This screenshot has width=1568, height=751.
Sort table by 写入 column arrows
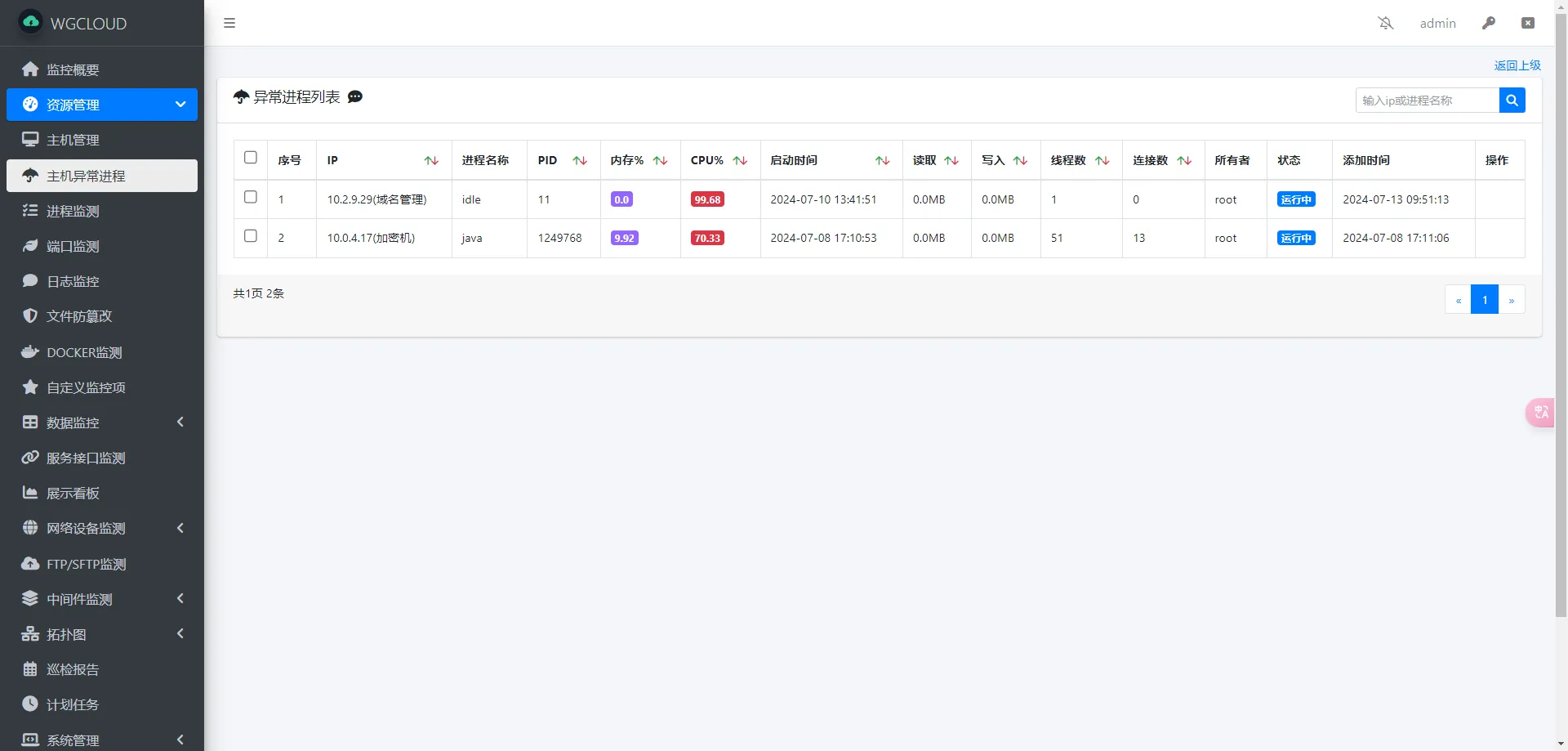pyautogui.click(x=1020, y=160)
